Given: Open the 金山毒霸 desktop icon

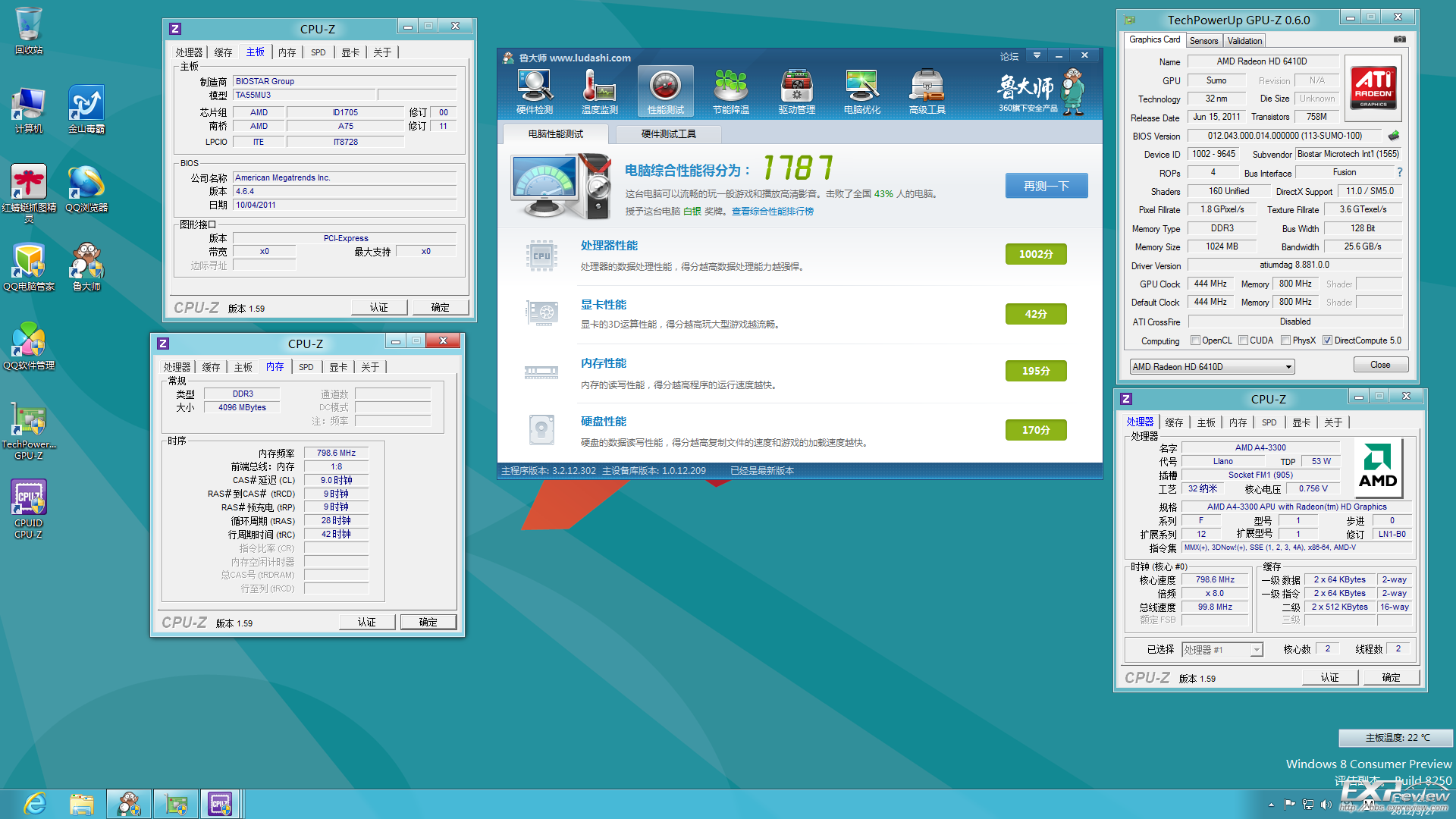Looking at the screenshot, I should point(86,110).
